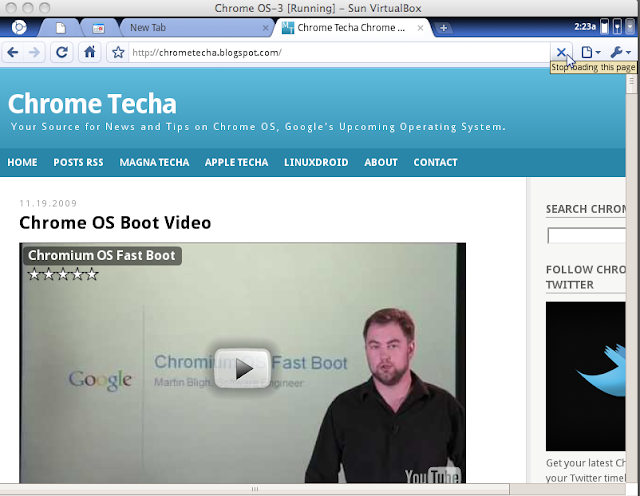Open the HOME nav item

pos(22,162)
